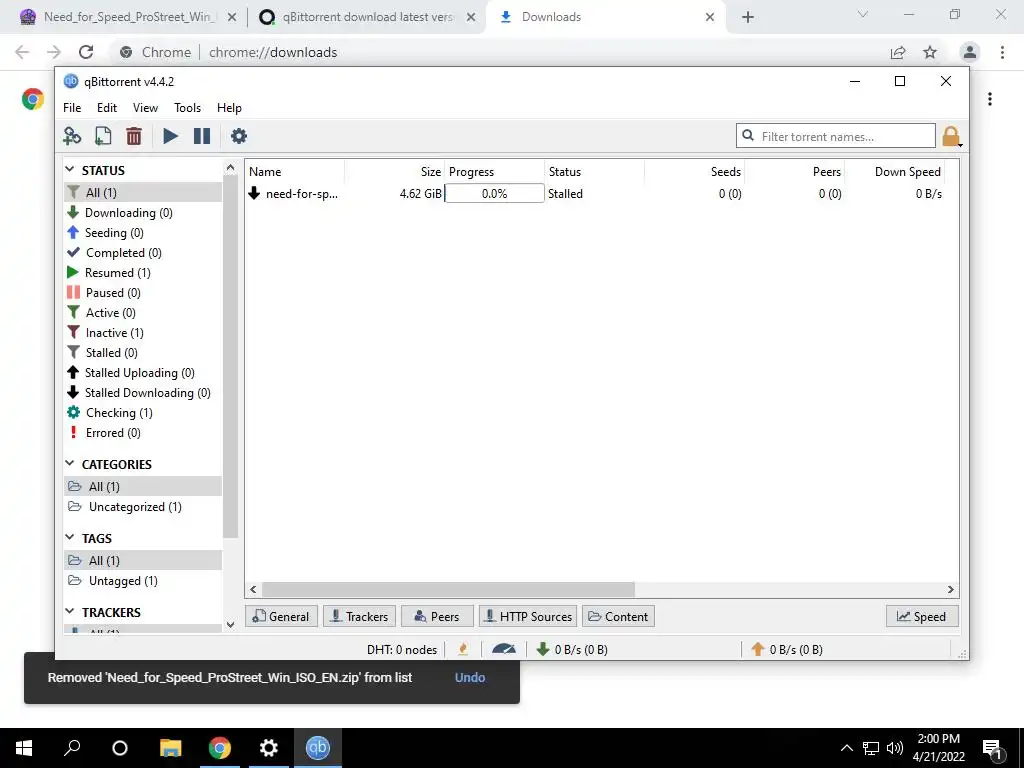1024x768 pixels.
Task: Click the volume icon in system tray
Action: (x=895, y=748)
